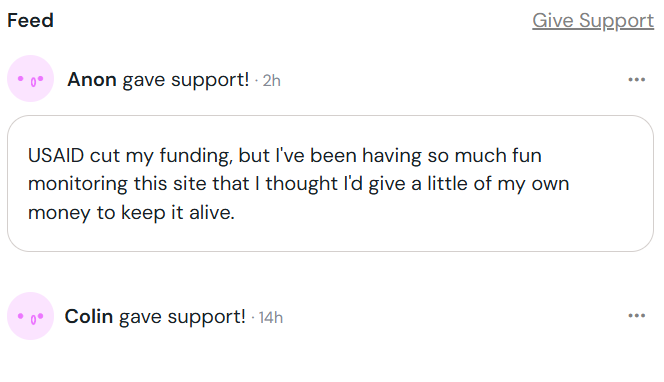
Task: Click the word 'alive' ending the message
Action: click(212, 212)
